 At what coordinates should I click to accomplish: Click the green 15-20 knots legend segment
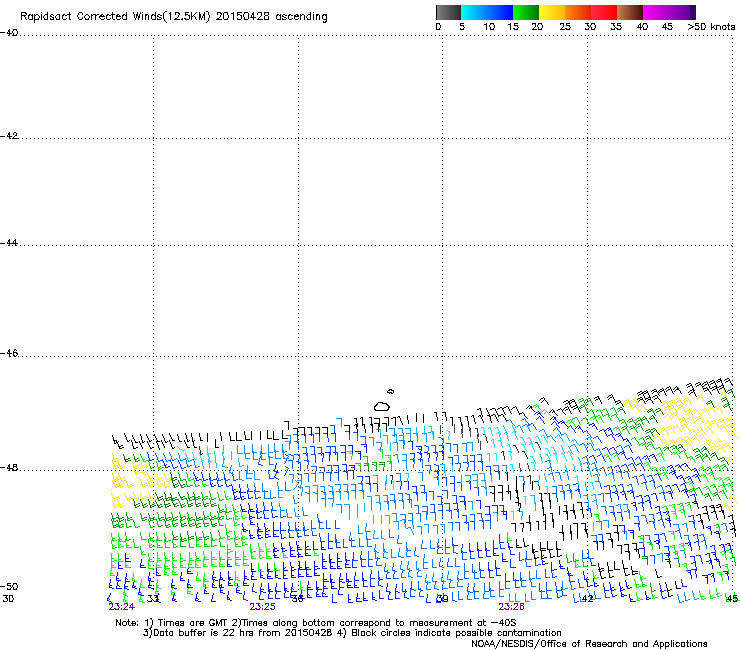pyautogui.click(x=526, y=12)
